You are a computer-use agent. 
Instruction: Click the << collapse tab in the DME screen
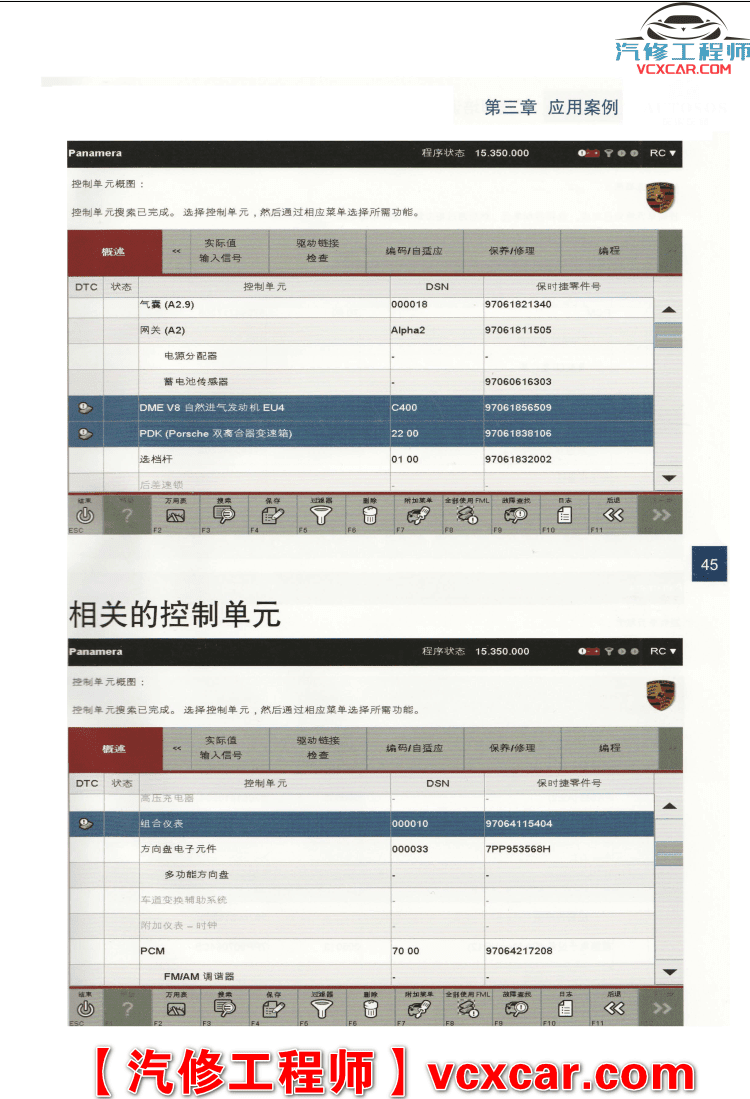pos(176,251)
